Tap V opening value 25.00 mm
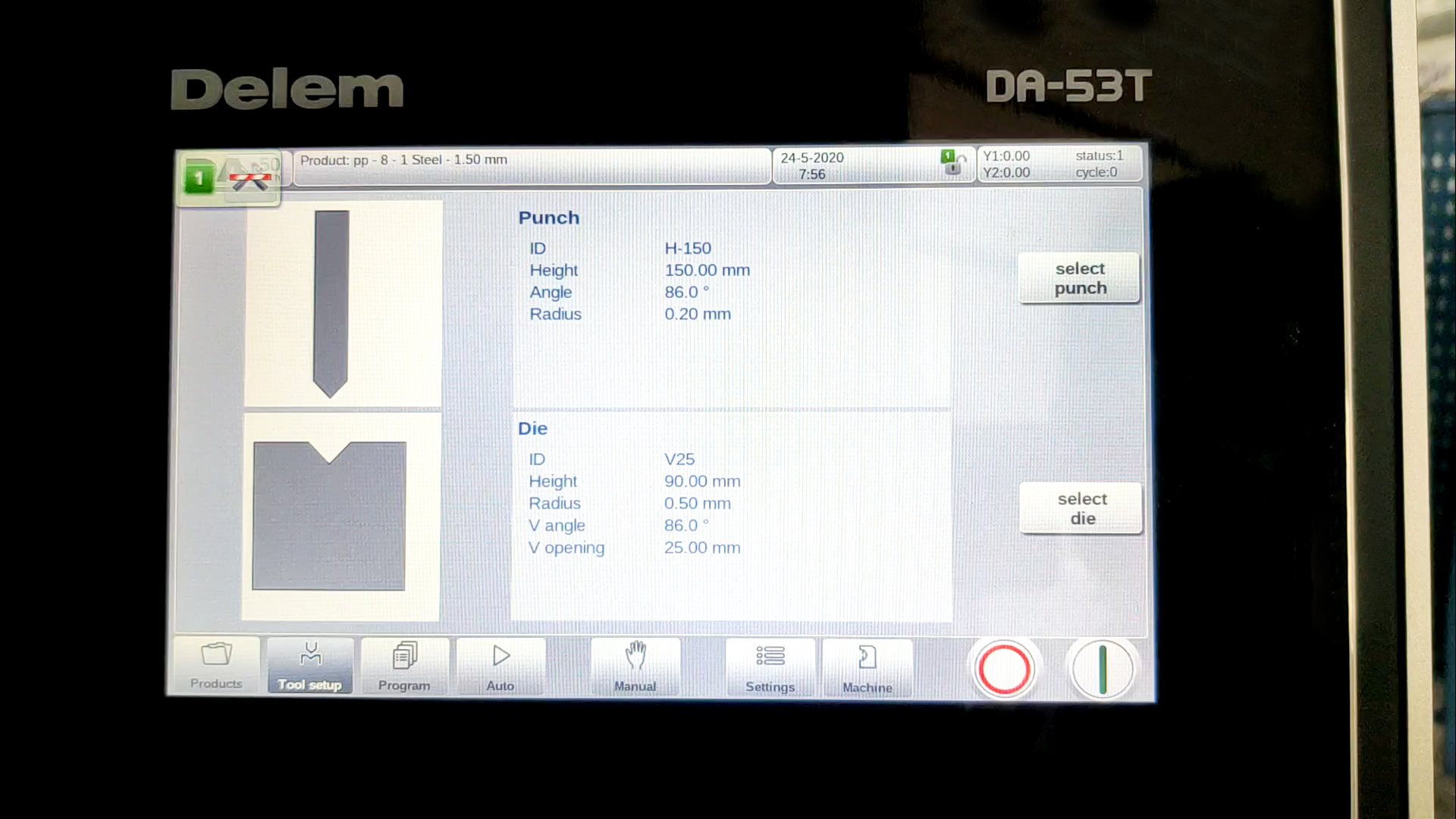The width and height of the screenshot is (1456, 819). point(702,548)
